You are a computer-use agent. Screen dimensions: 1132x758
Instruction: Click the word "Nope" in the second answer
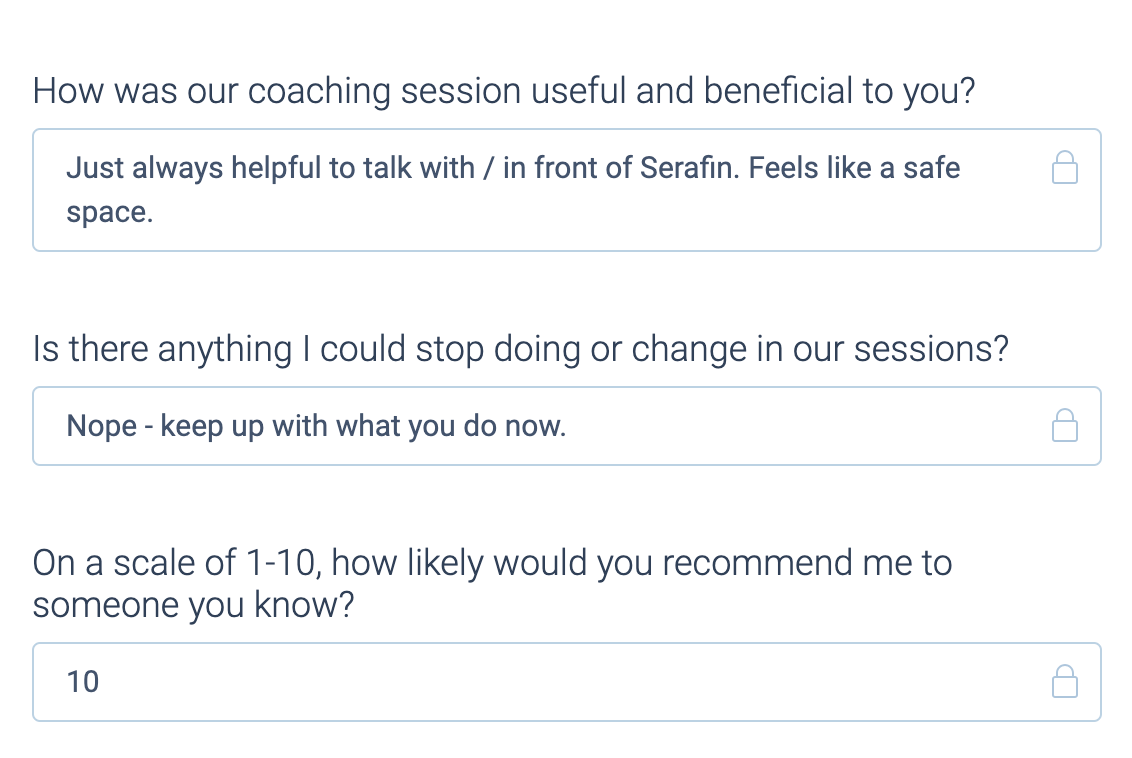tap(102, 426)
